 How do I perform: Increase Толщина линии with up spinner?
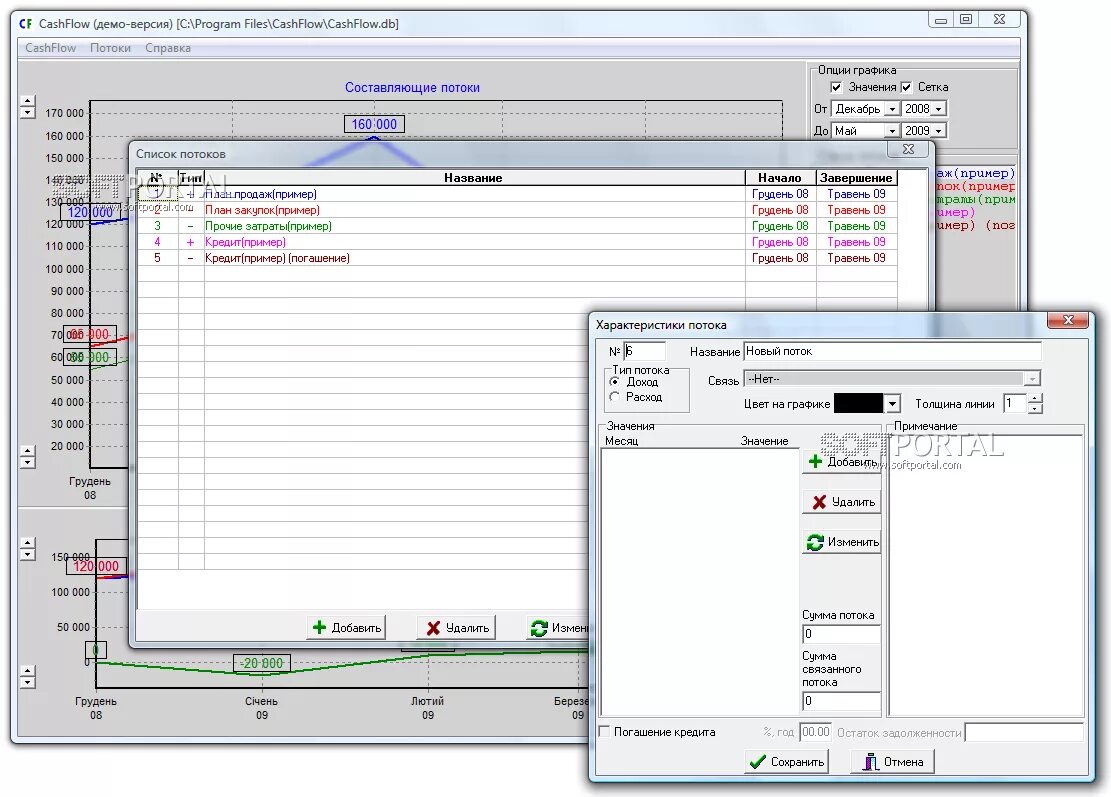pos(1035,399)
